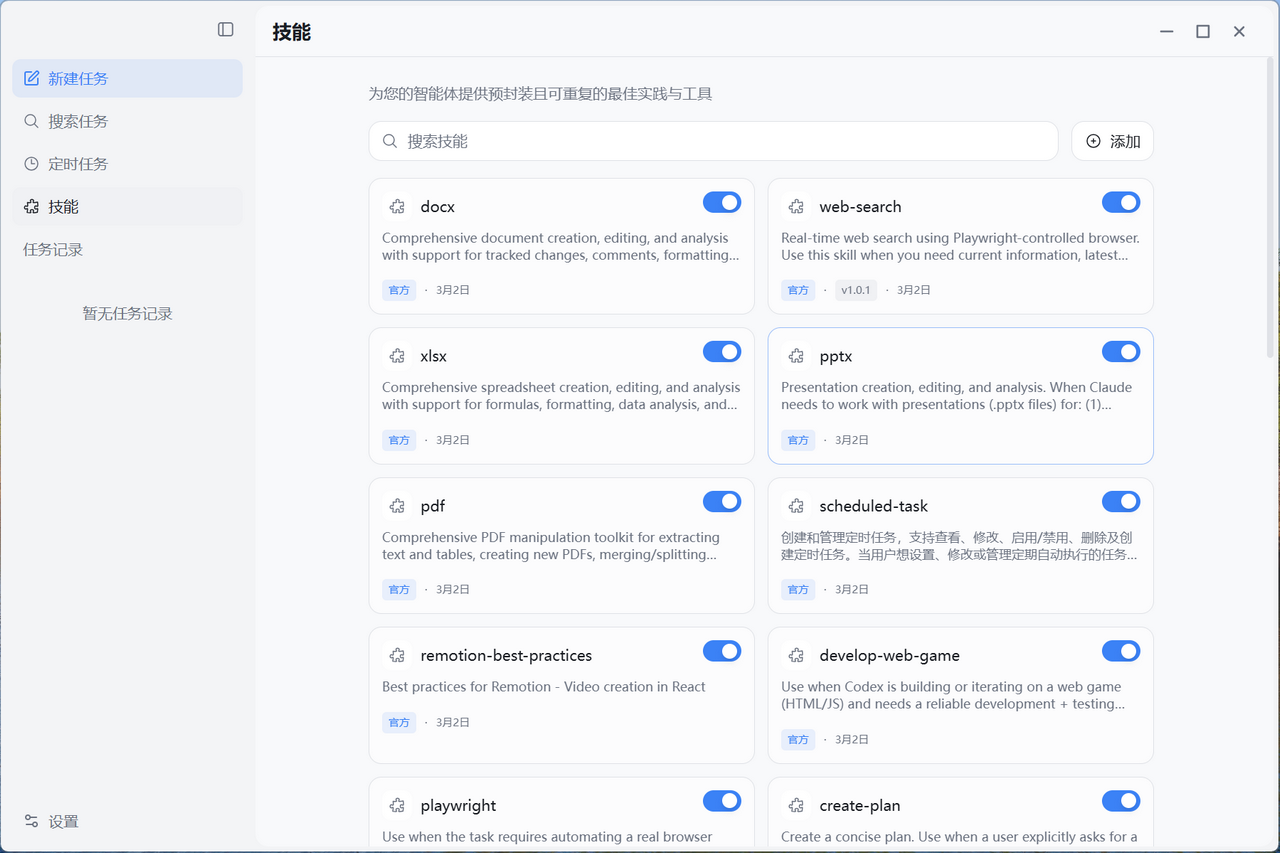Click the 官方 badge on the pdf card

[x=399, y=590]
